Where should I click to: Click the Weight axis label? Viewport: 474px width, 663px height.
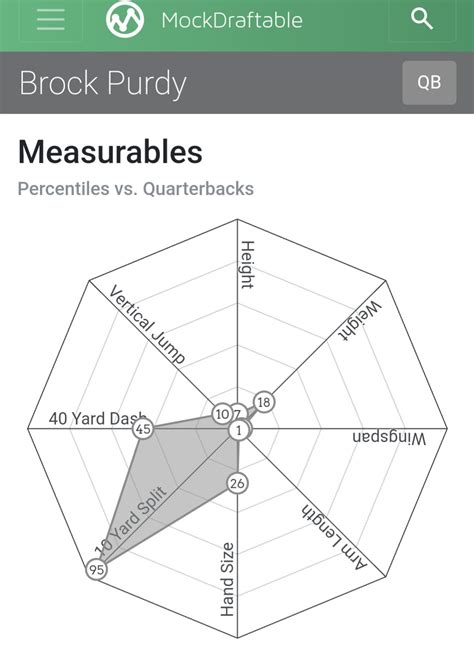[x=361, y=321]
